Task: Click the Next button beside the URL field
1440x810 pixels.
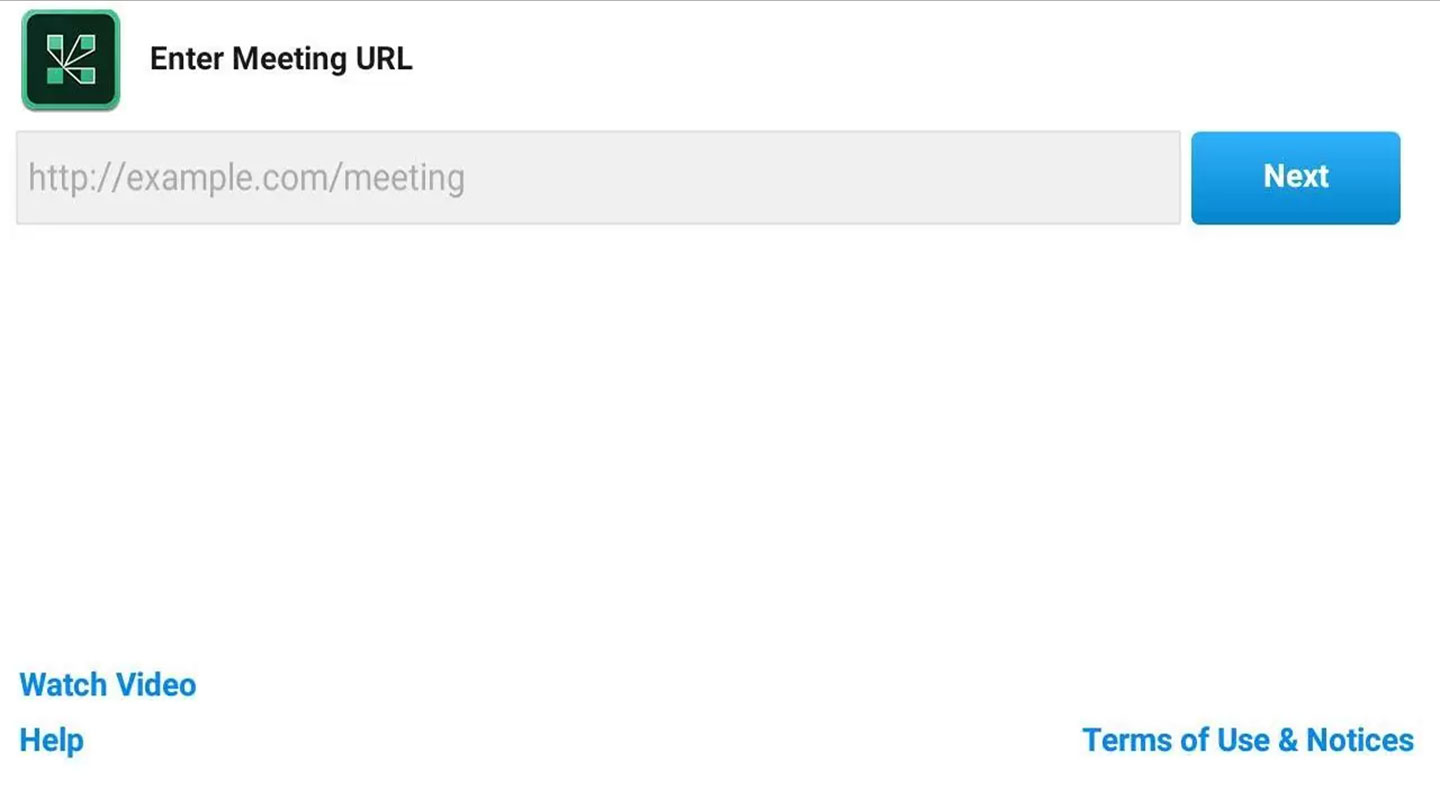Action: click(x=1295, y=178)
